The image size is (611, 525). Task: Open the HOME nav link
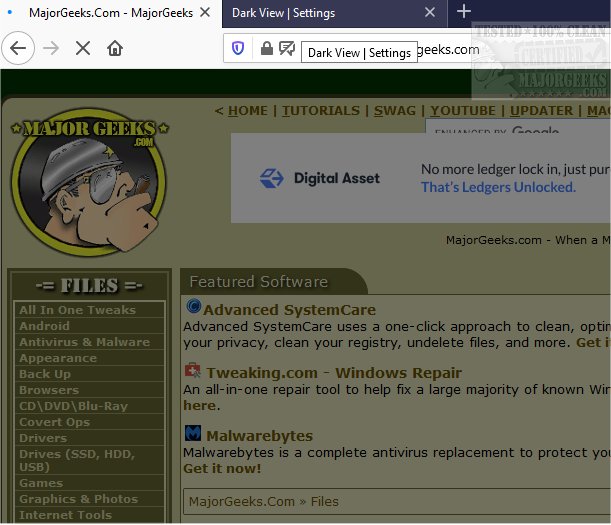[248, 111]
